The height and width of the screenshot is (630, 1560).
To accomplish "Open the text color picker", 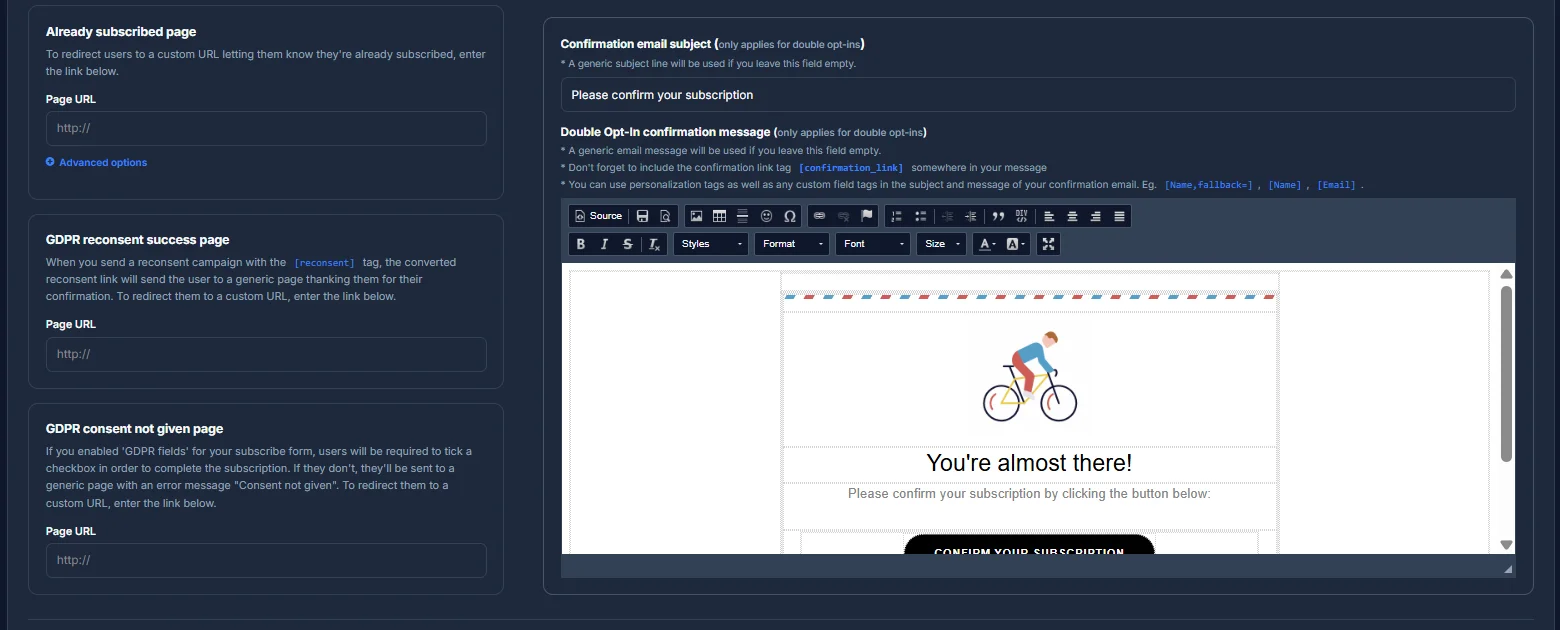I will [987, 244].
